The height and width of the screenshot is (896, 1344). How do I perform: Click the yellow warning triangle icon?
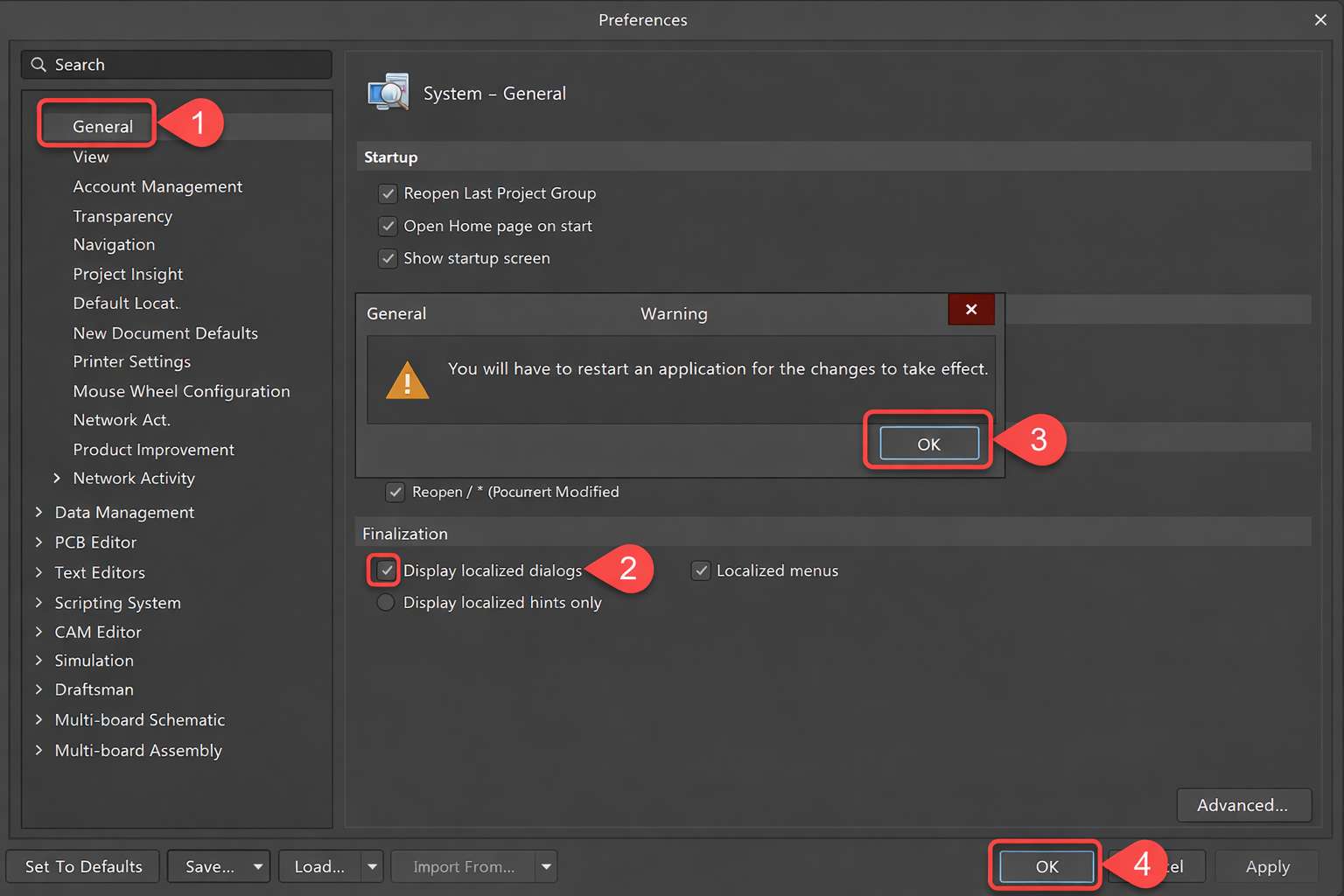407,380
